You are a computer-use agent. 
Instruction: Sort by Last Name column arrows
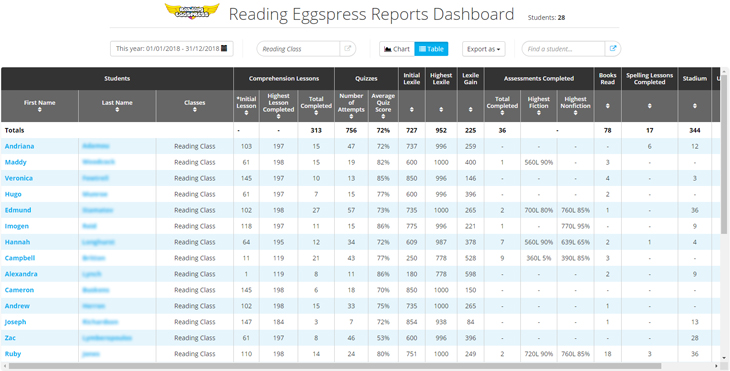(117, 110)
